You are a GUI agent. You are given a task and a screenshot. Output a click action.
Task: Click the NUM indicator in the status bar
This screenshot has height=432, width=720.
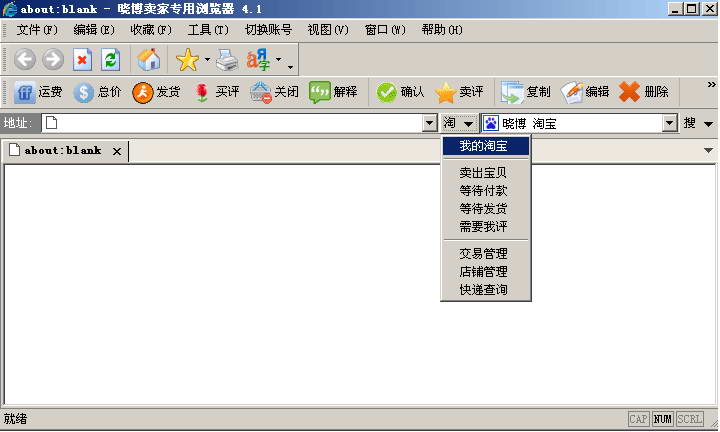tap(663, 419)
